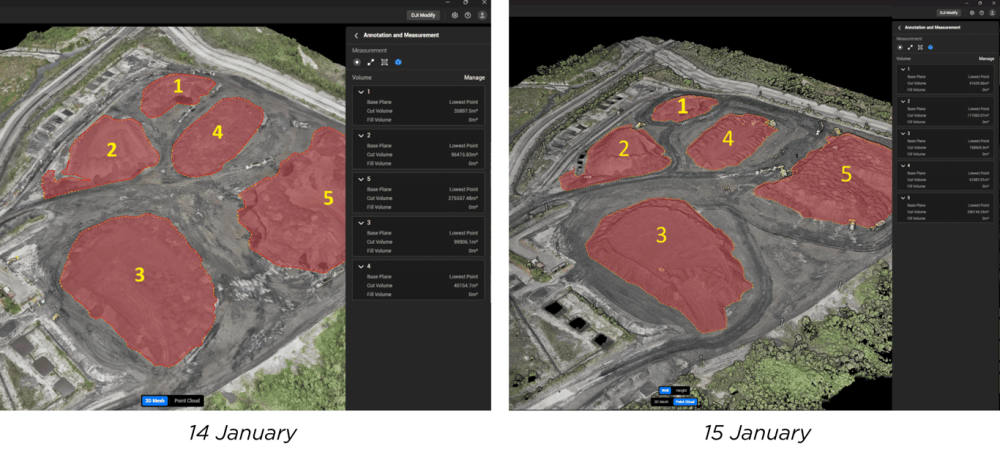Select the distance measurement tool in 14 January window

[371, 62]
